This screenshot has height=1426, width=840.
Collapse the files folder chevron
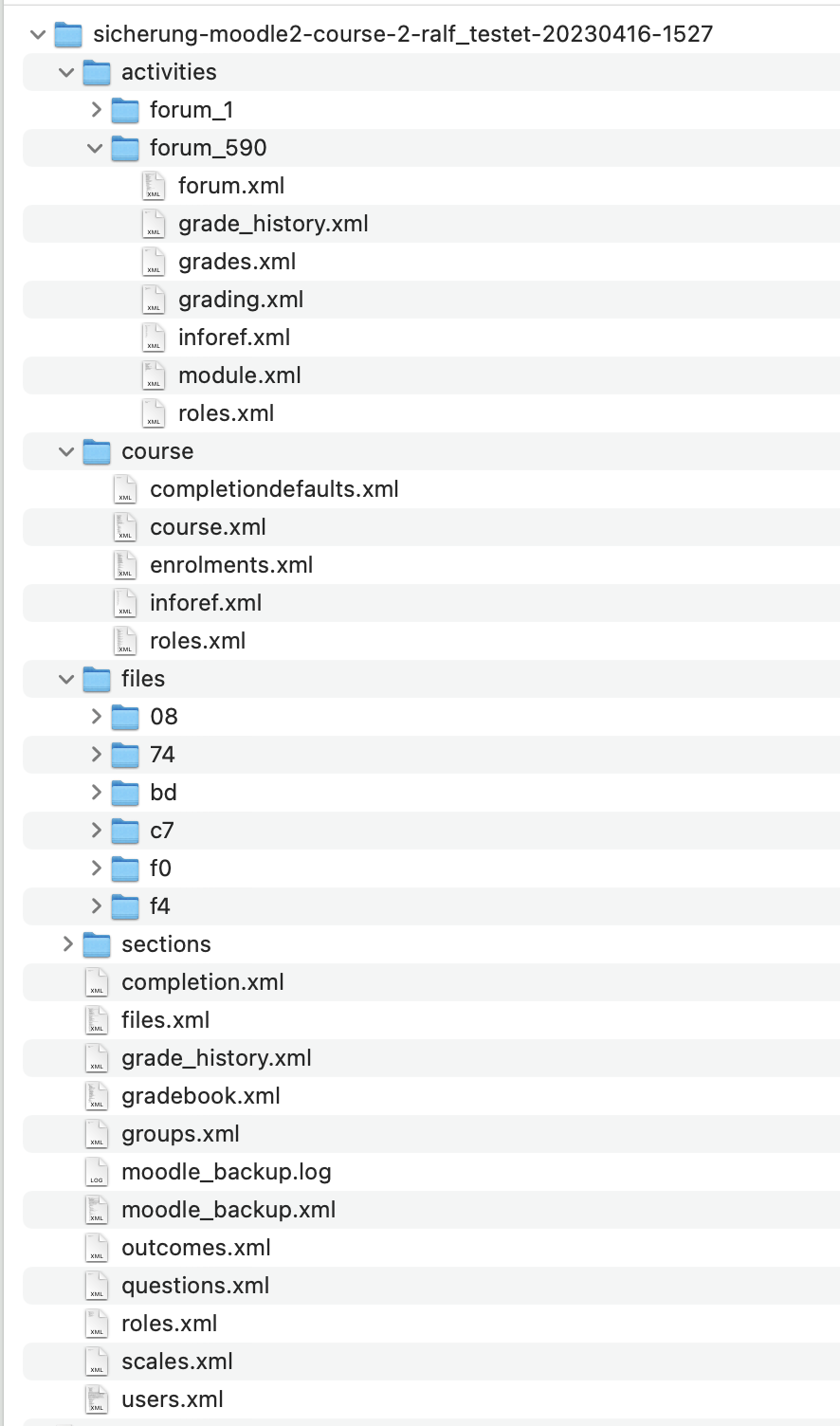[x=66, y=679]
